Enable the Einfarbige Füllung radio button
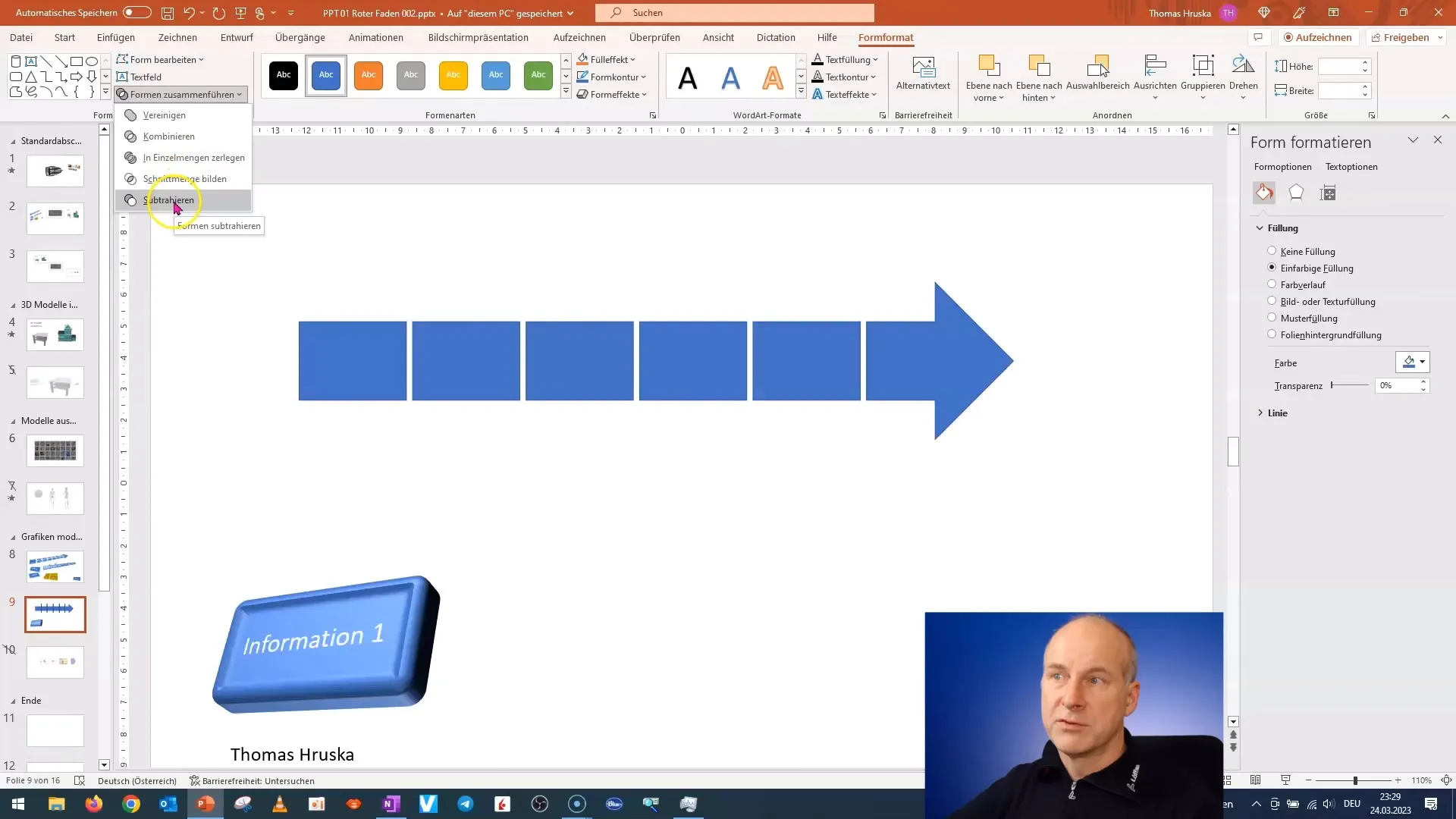 [x=1271, y=268]
